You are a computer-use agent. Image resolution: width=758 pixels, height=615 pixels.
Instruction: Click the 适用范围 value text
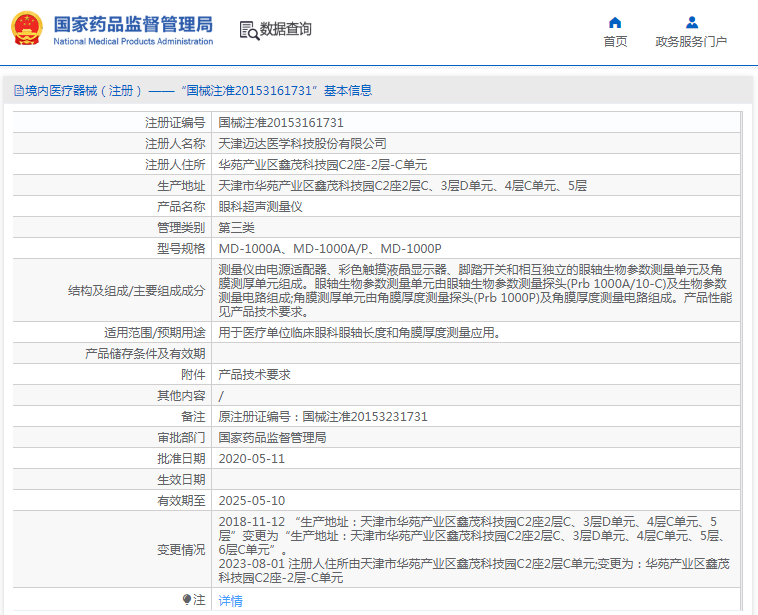[360, 333]
